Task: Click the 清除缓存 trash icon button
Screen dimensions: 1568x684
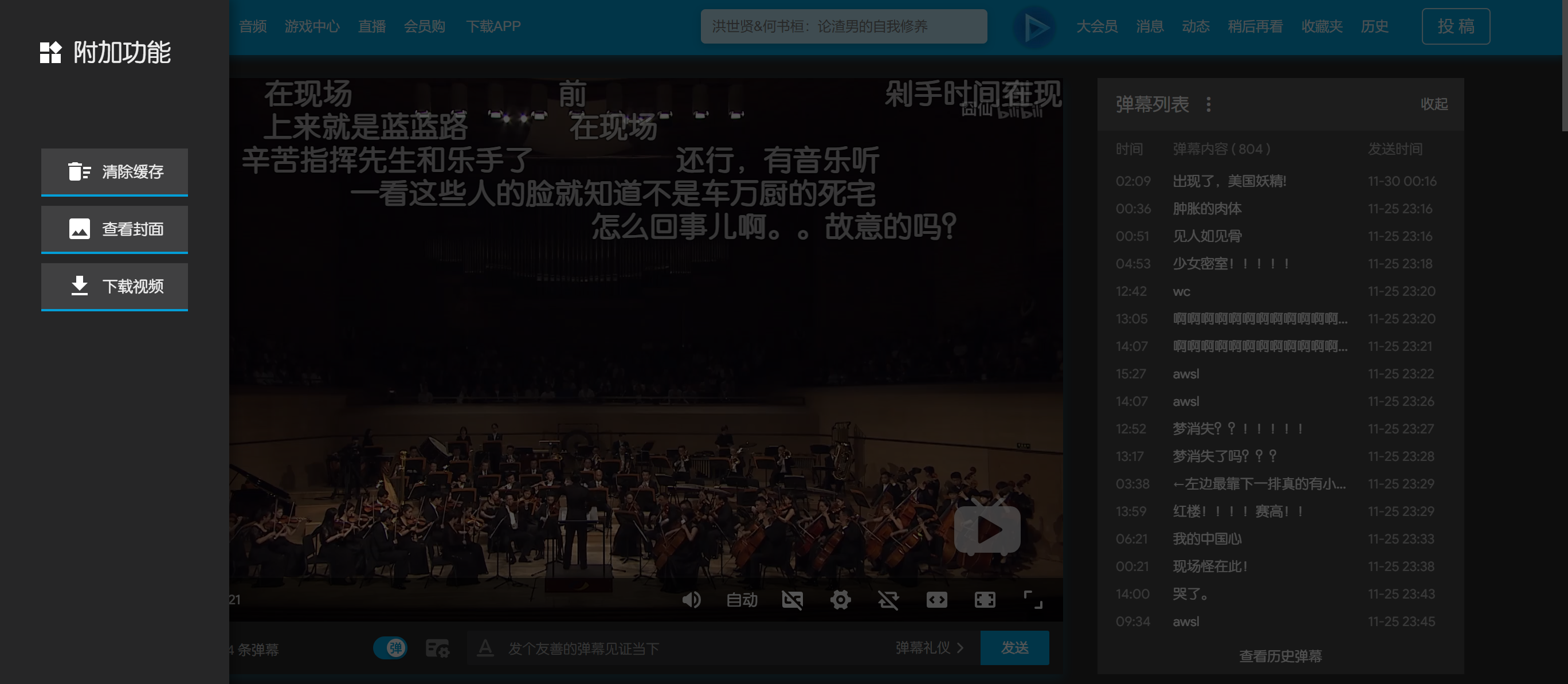Action: [115, 172]
